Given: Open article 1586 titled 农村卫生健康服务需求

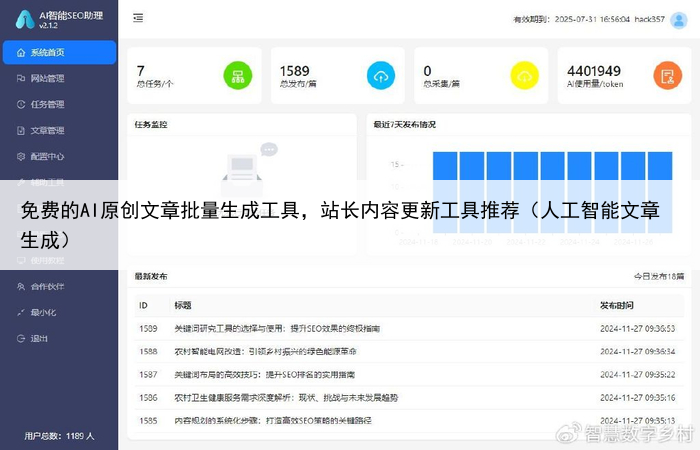Looking at the screenshot, I should (285, 397).
